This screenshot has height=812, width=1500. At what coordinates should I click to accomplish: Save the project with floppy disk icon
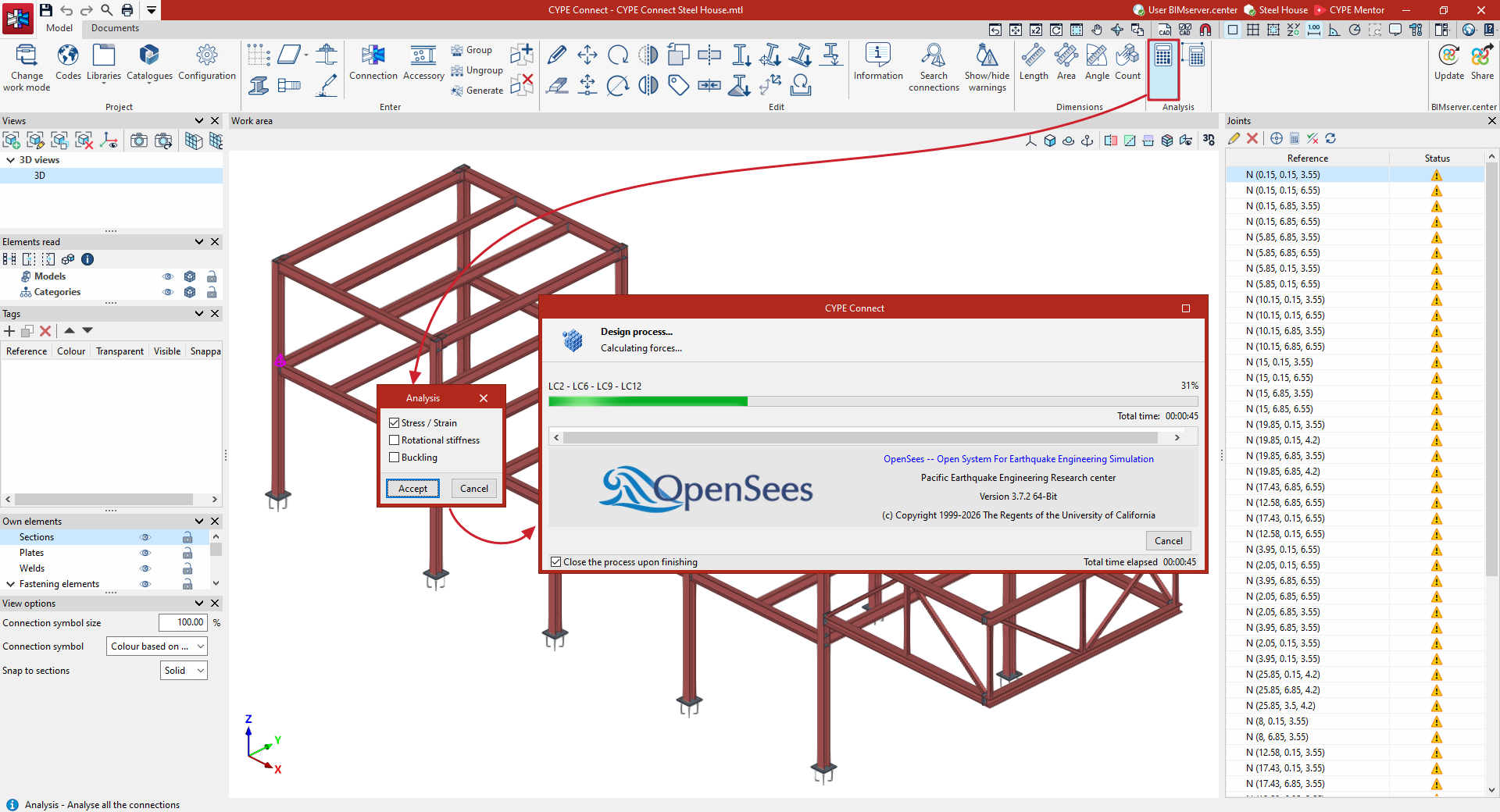[x=46, y=10]
